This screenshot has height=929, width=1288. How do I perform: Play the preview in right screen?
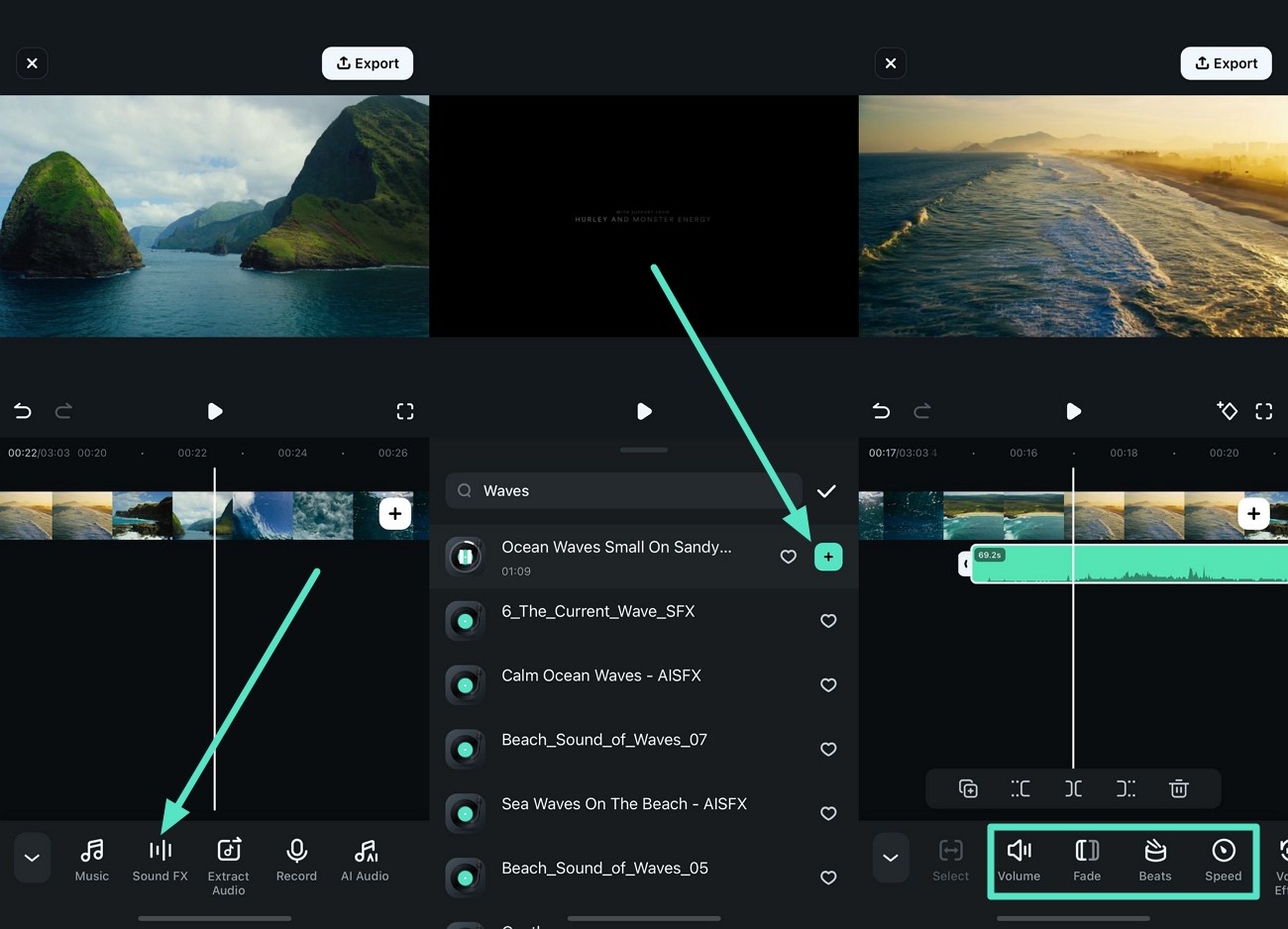[1073, 411]
